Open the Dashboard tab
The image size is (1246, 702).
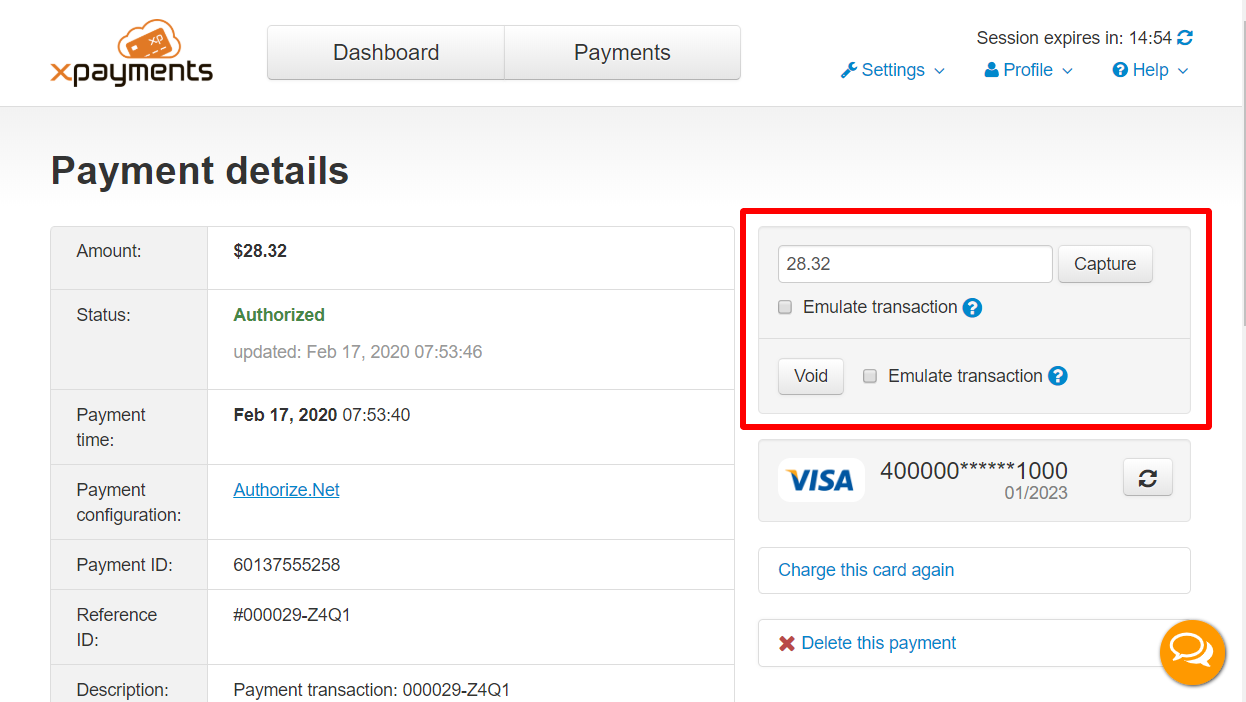click(x=386, y=53)
